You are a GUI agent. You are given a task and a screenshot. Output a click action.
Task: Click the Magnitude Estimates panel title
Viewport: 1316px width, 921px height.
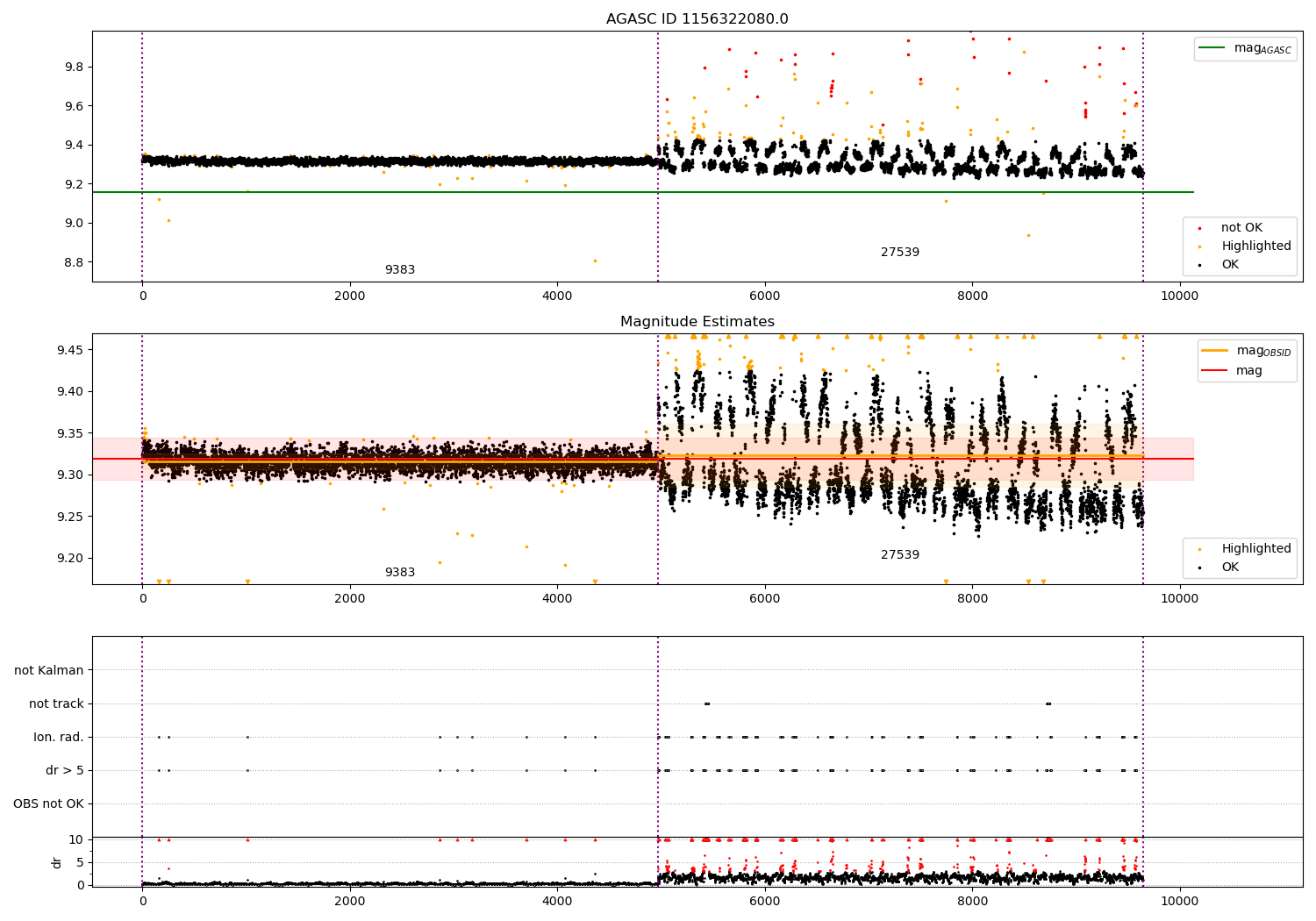tap(697, 322)
